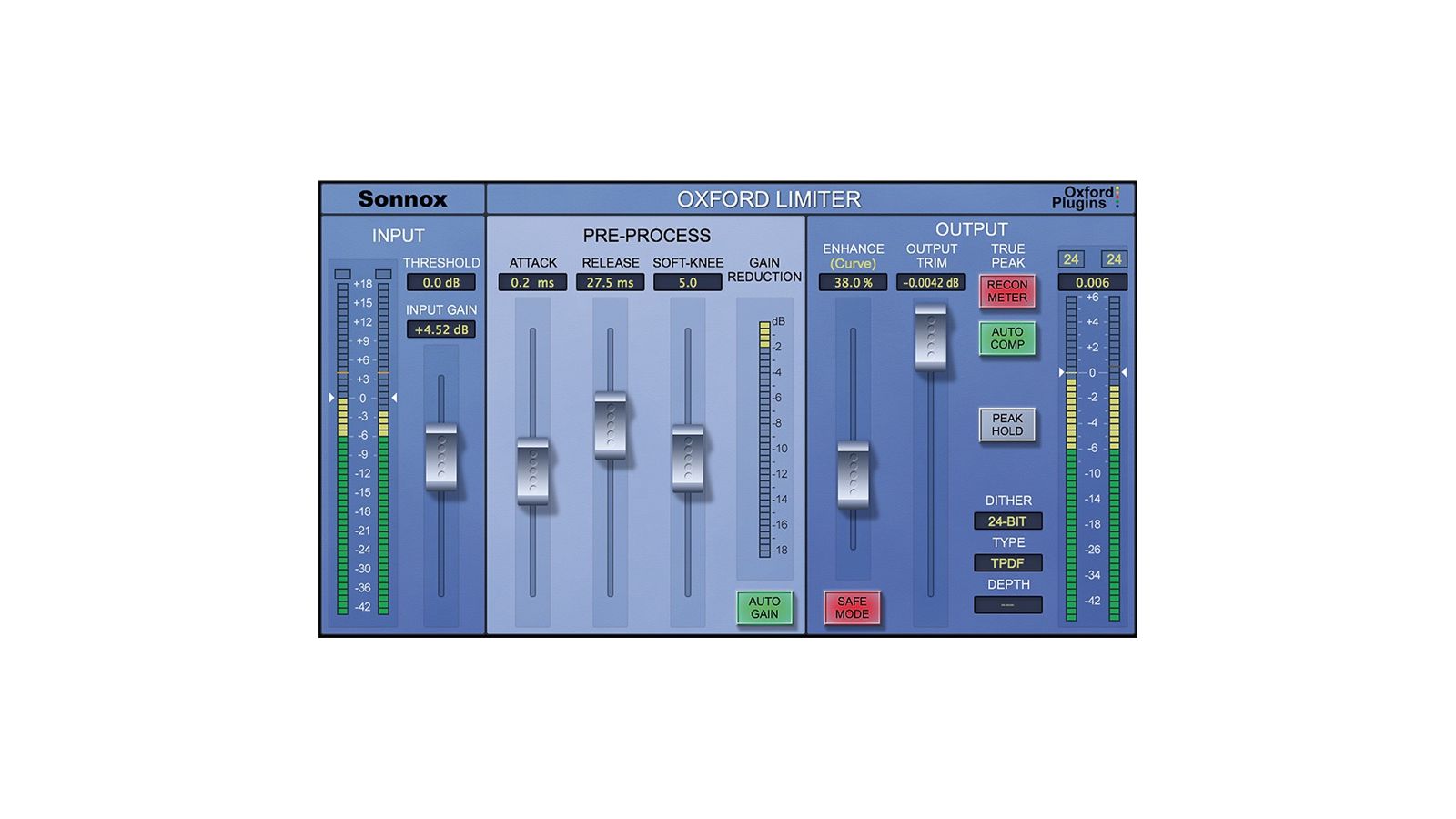Viewport: 1456px width, 819px height.
Task: Toggle the AUTO GAIN button
Action: tap(764, 608)
